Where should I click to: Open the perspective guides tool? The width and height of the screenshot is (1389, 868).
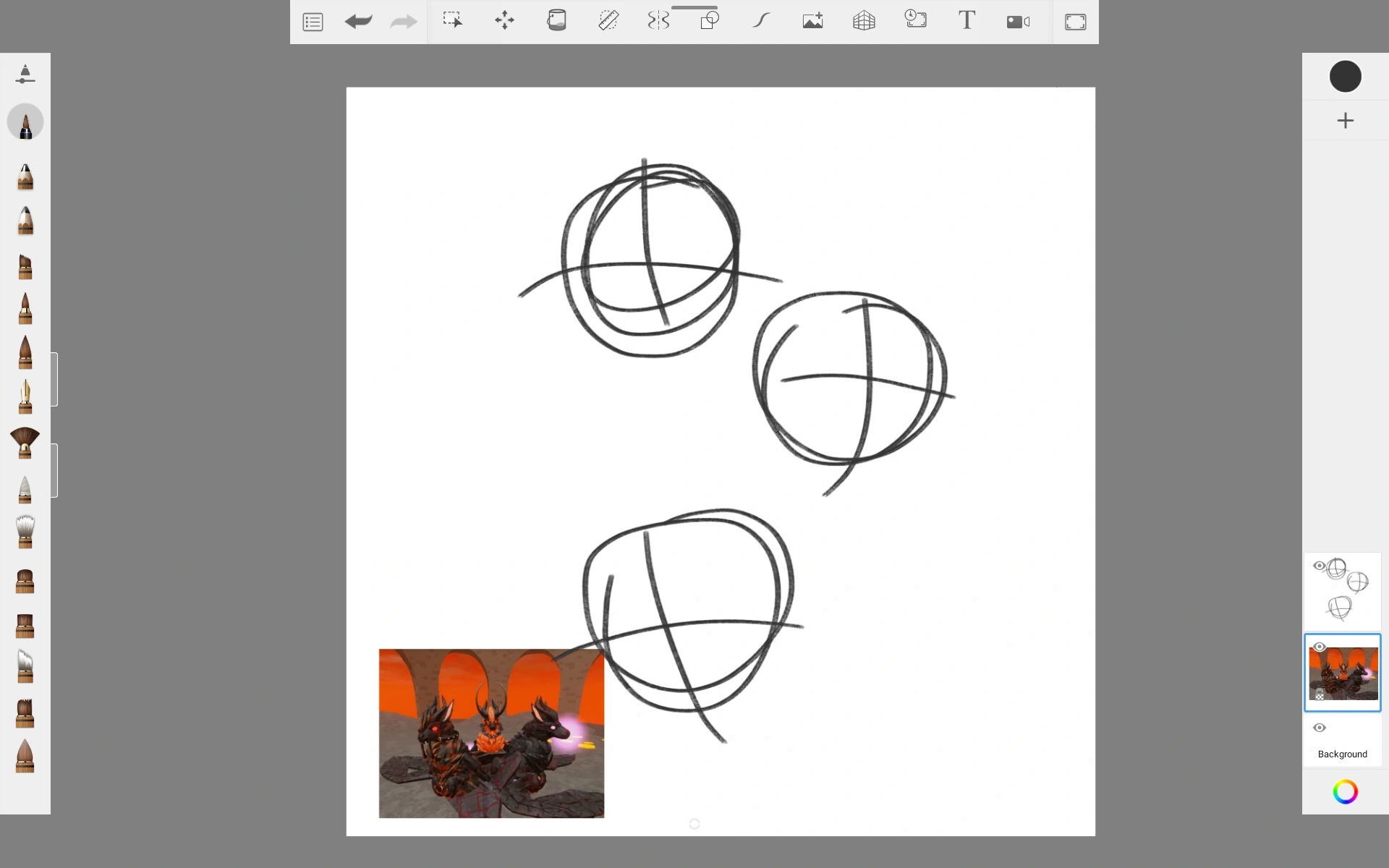tap(863, 20)
